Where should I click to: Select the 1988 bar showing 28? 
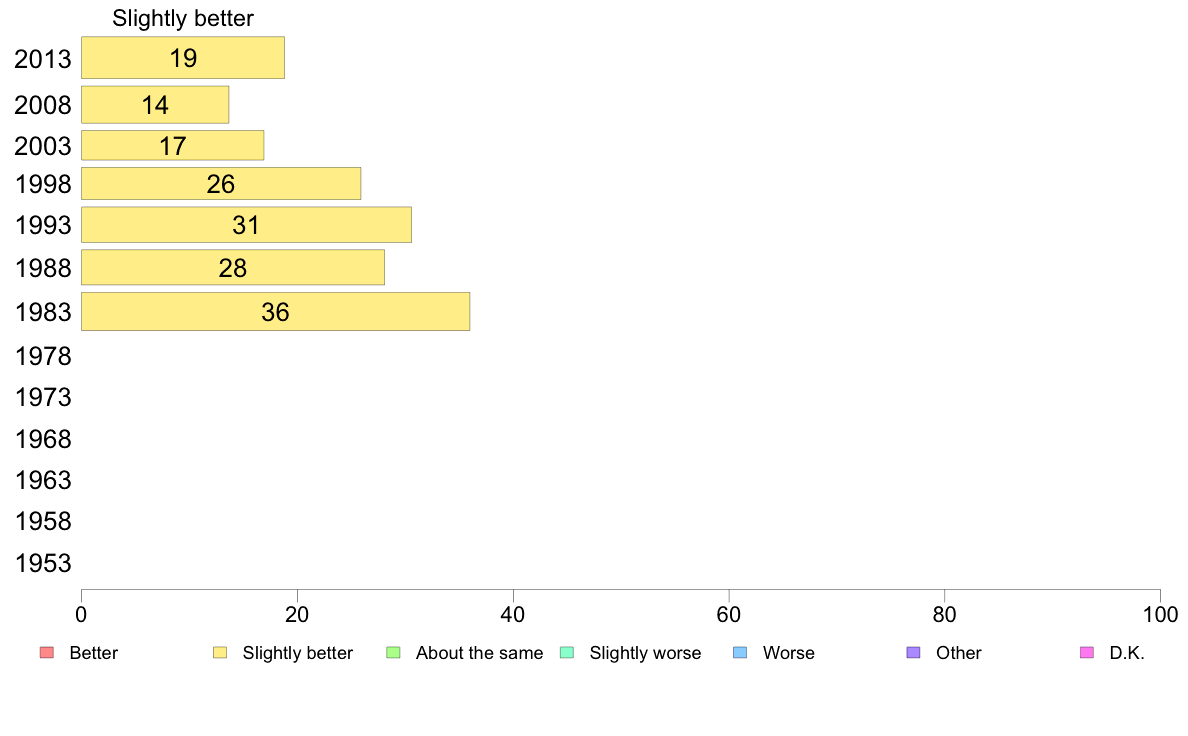point(233,268)
